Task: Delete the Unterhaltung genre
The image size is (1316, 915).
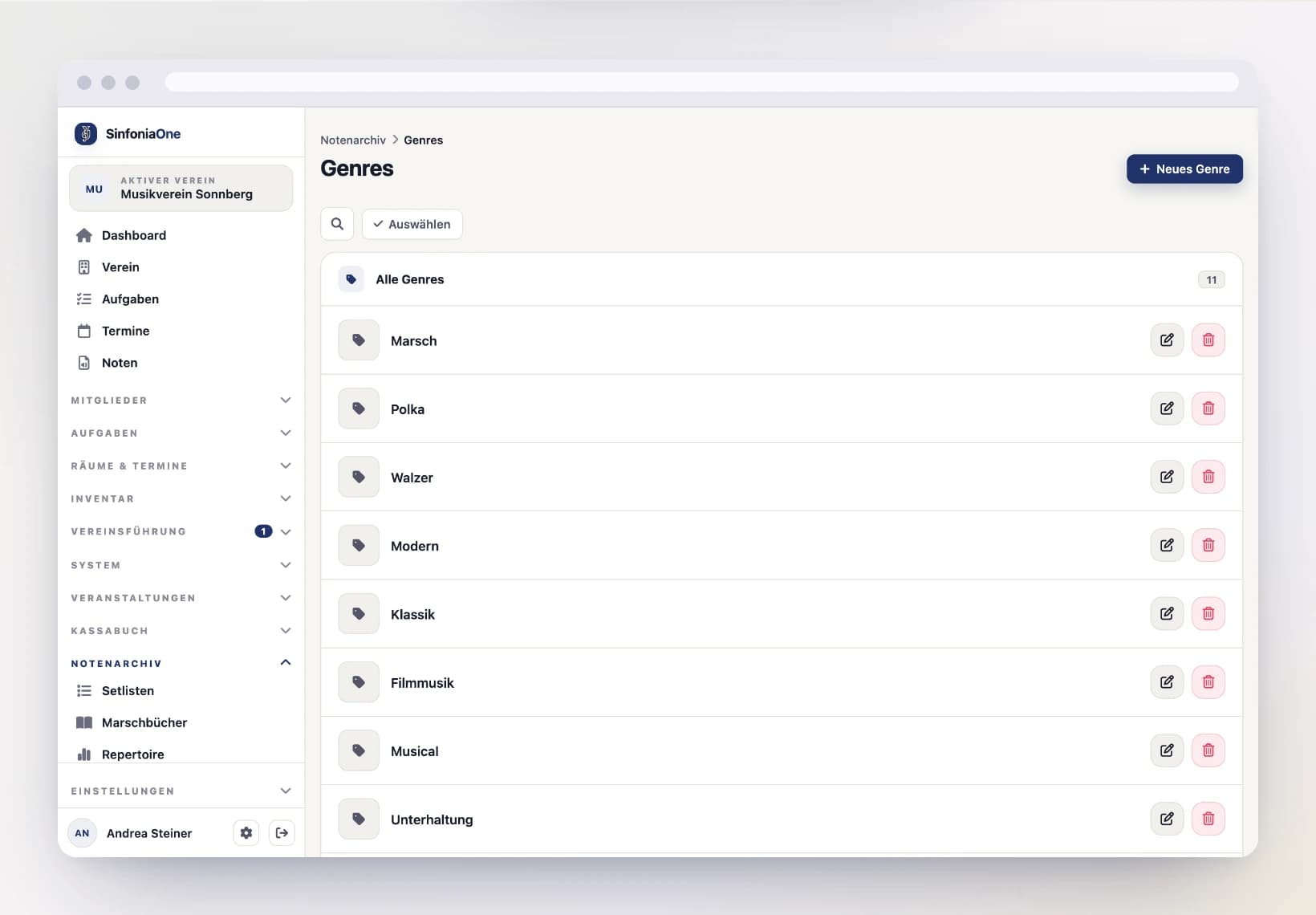Action: pyautogui.click(x=1208, y=819)
